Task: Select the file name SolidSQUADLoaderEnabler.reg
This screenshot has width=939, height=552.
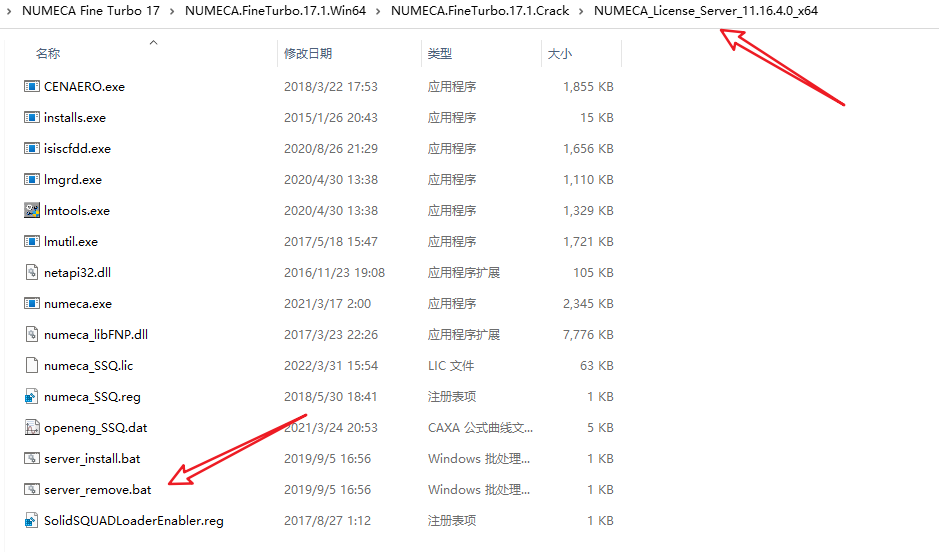Action: (134, 521)
